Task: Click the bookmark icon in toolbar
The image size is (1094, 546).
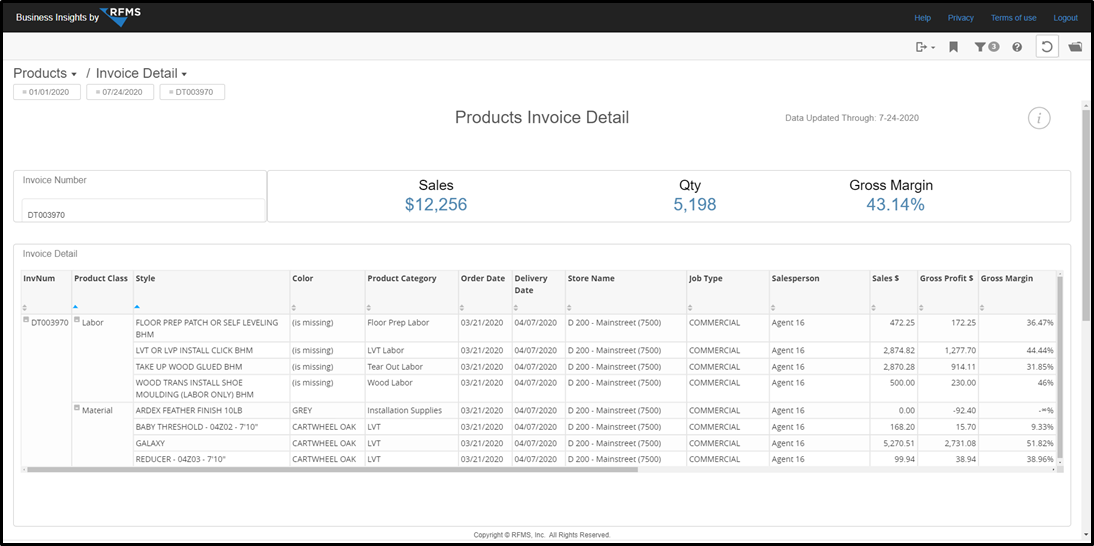Action: click(953, 47)
